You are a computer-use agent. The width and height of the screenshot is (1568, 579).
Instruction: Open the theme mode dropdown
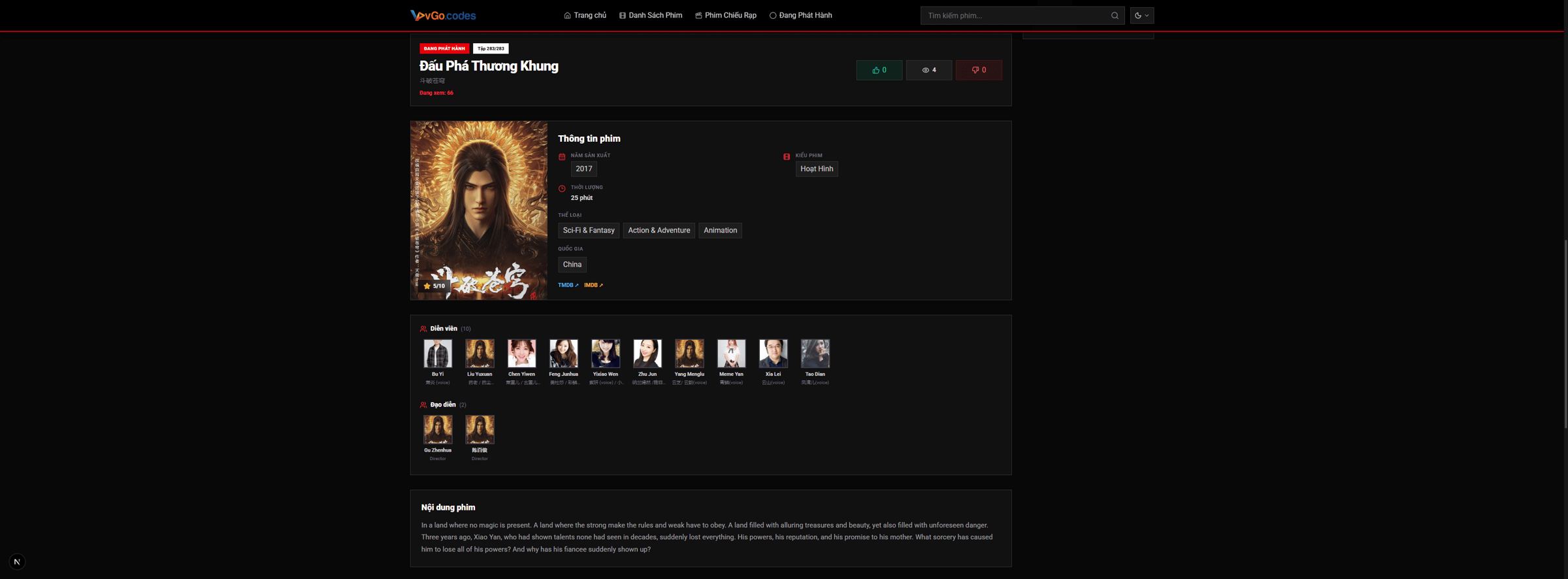(1142, 16)
